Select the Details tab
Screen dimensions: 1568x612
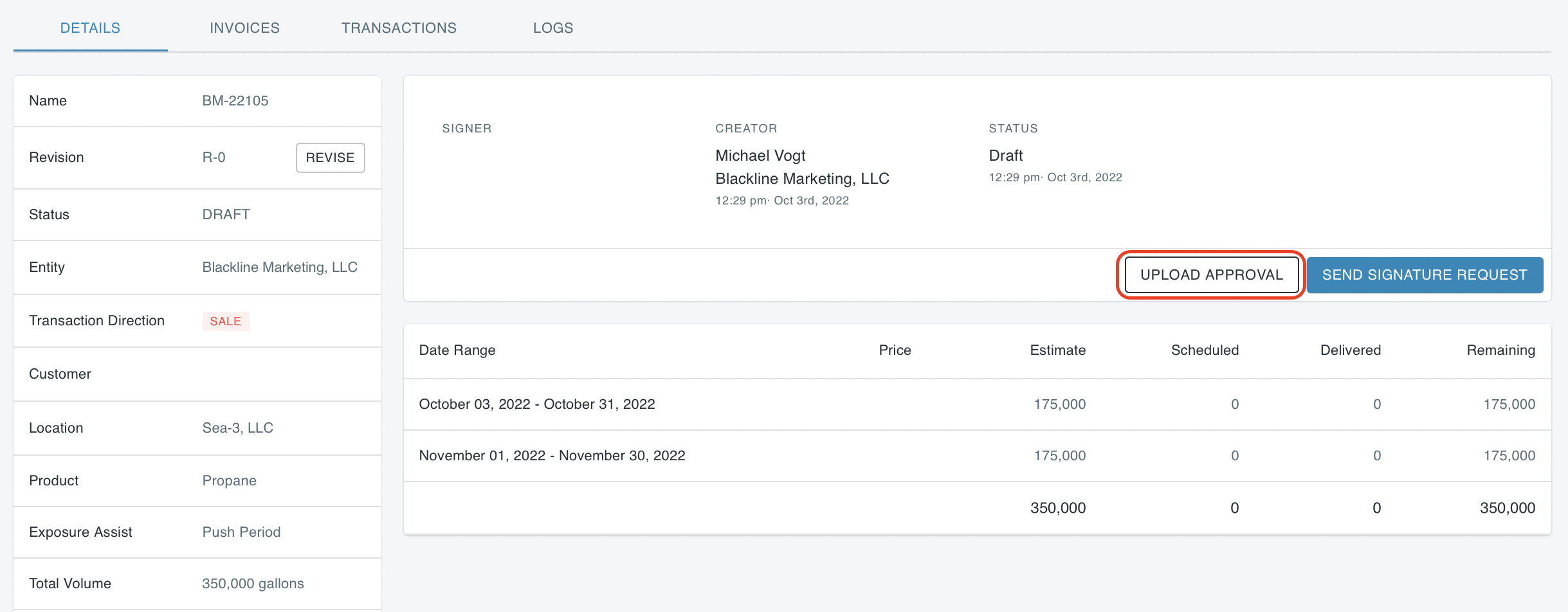coord(90,28)
